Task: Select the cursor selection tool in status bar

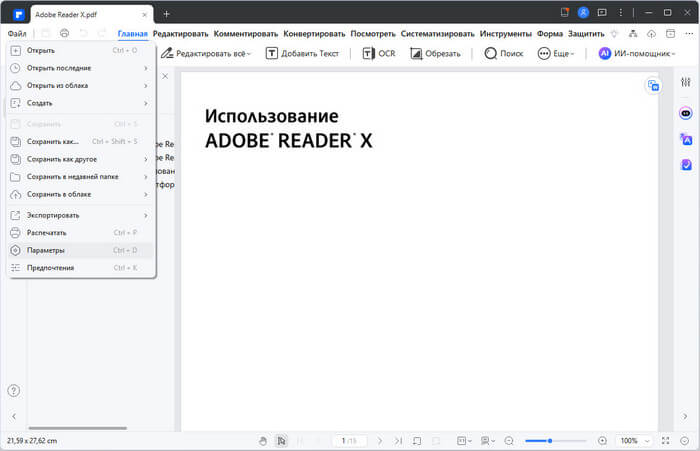Action: (281, 441)
